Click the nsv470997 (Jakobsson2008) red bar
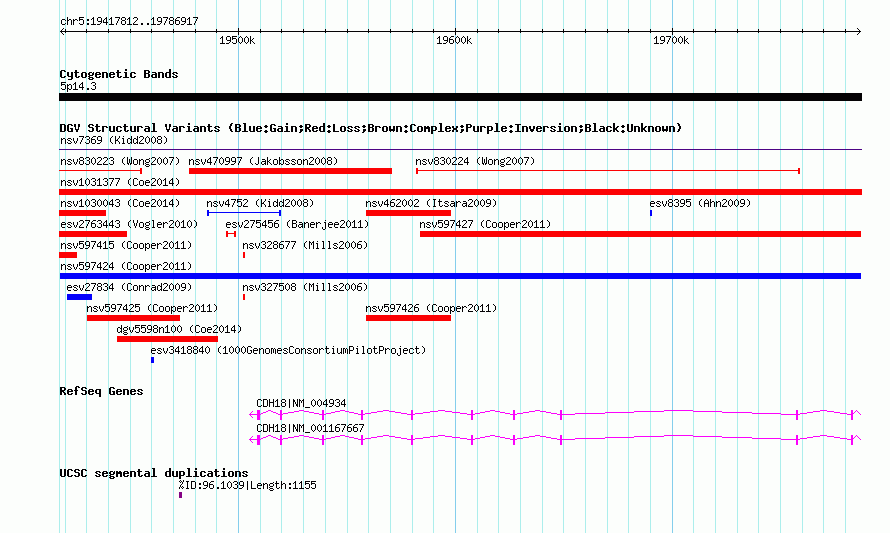890x533 pixels. tap(290, 171)
